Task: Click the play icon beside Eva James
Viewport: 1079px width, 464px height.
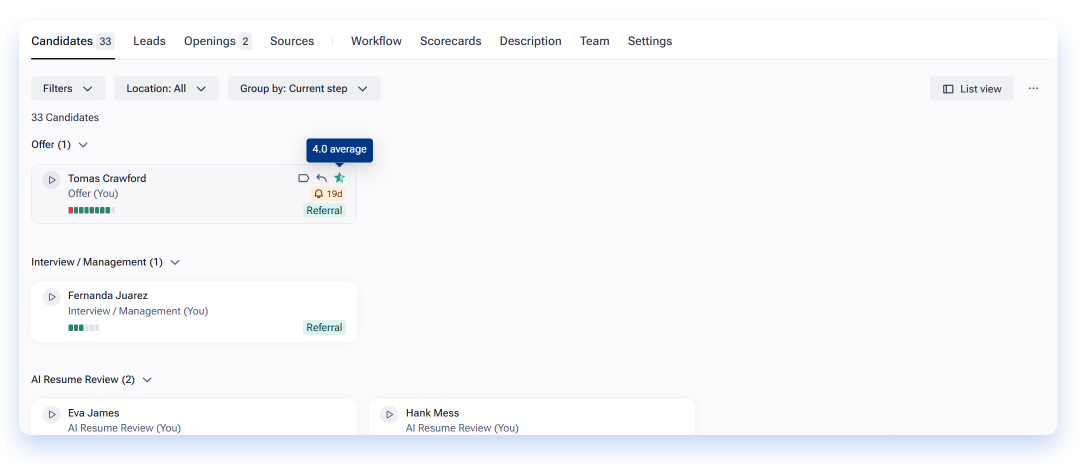Action: tap(52, 415)
